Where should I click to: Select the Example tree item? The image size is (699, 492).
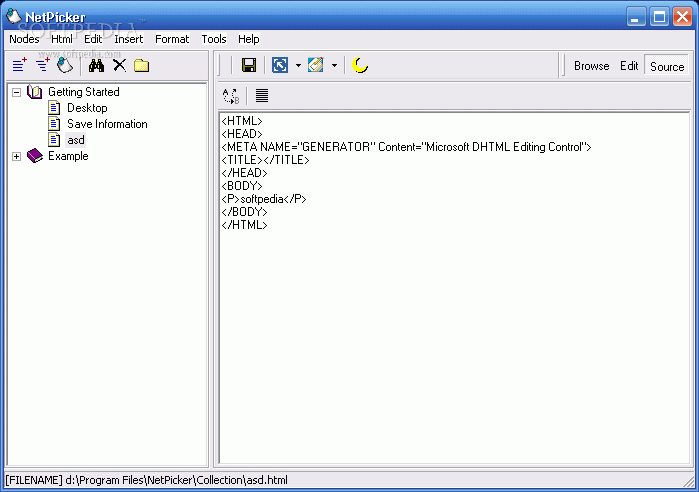(x=68, y=156)
